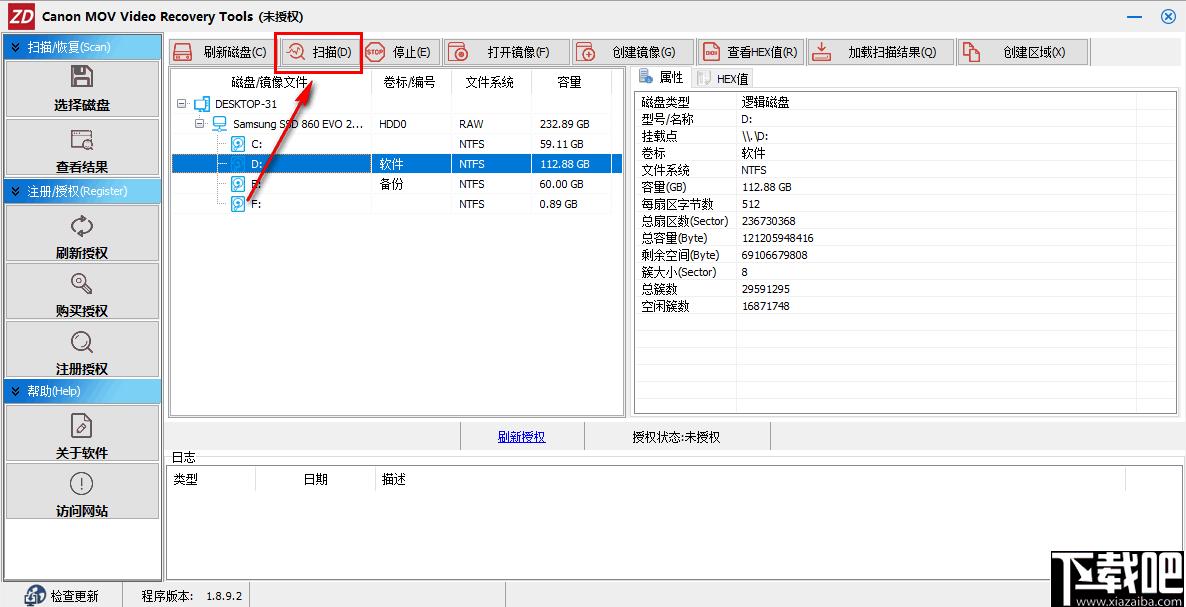
Task: Click the 文件系统 column header
Action: [490, 82]
